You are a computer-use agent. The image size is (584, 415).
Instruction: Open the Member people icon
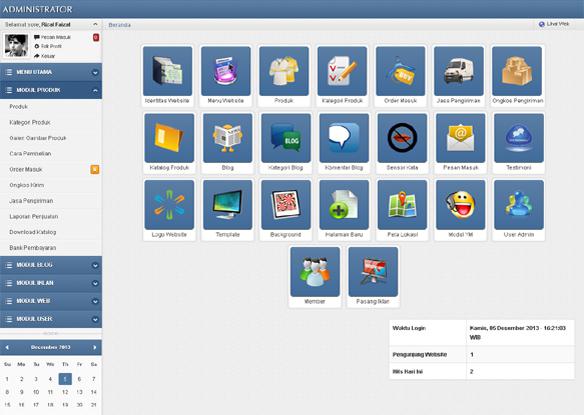coord(315,272)
